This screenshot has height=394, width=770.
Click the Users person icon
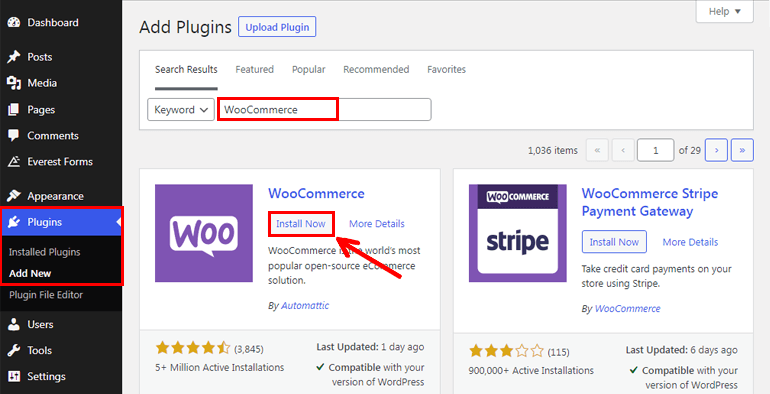point(14,324)
